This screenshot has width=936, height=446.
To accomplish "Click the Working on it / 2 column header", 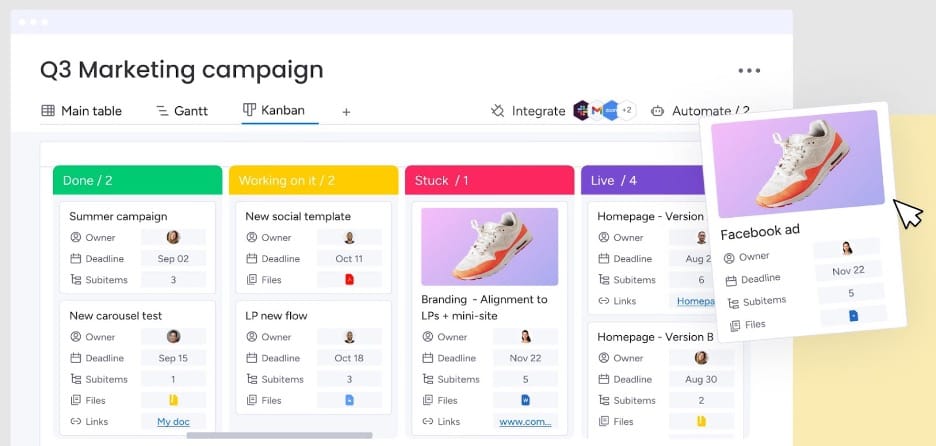I will point(313,180).
